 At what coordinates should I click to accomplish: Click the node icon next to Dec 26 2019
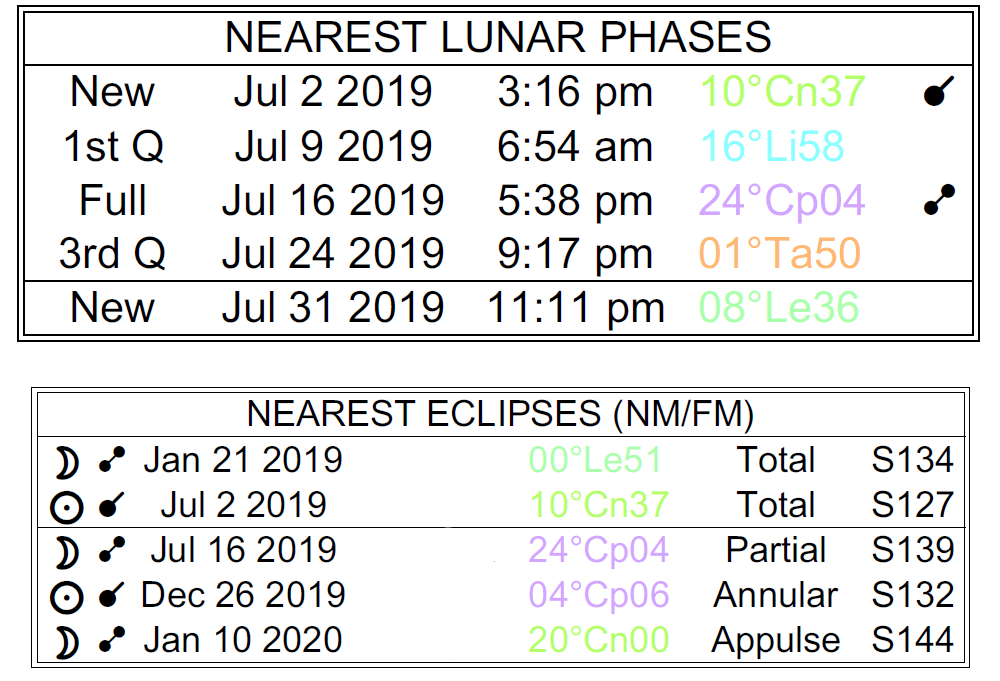coord(112,596)
